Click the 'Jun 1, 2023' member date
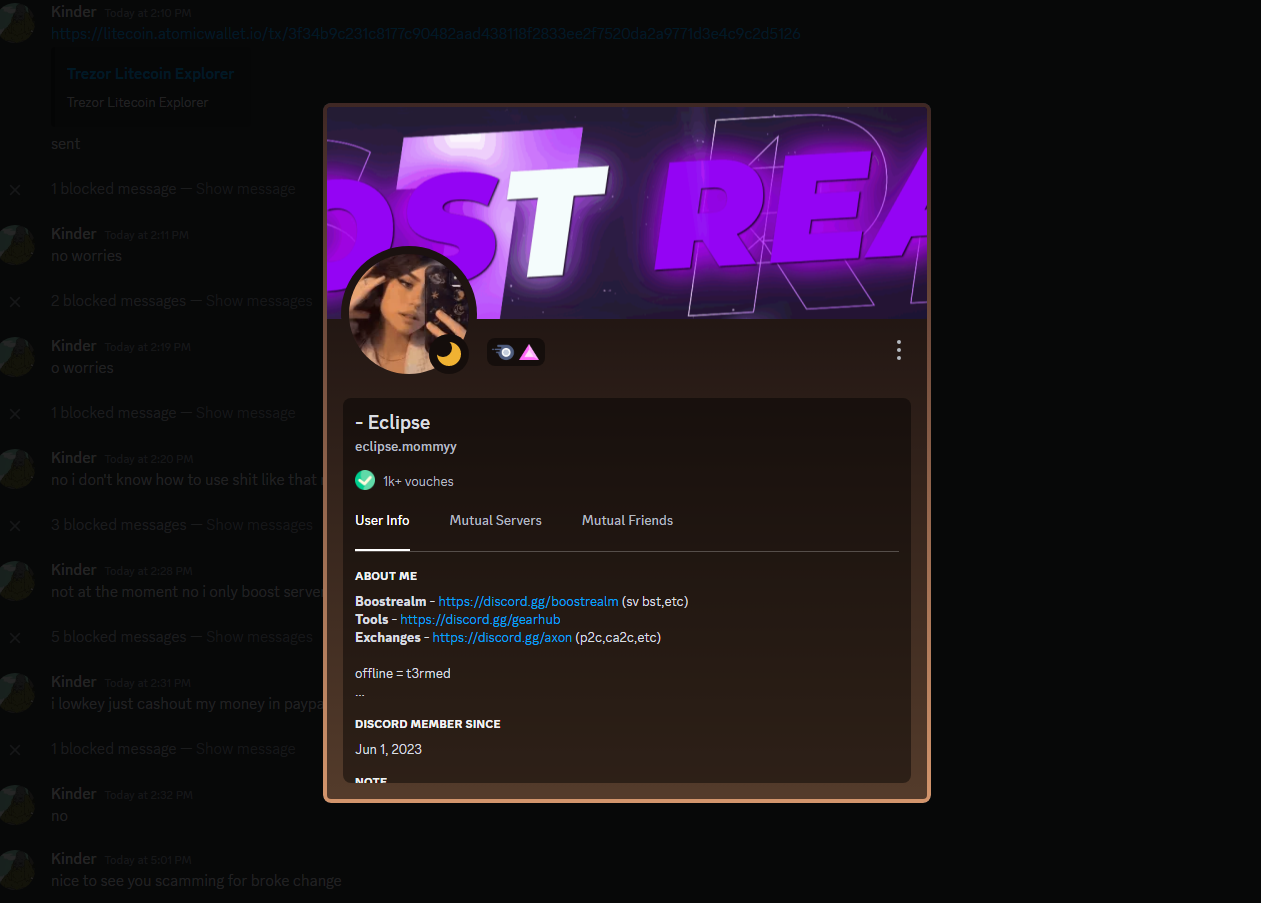 (388, 749)
